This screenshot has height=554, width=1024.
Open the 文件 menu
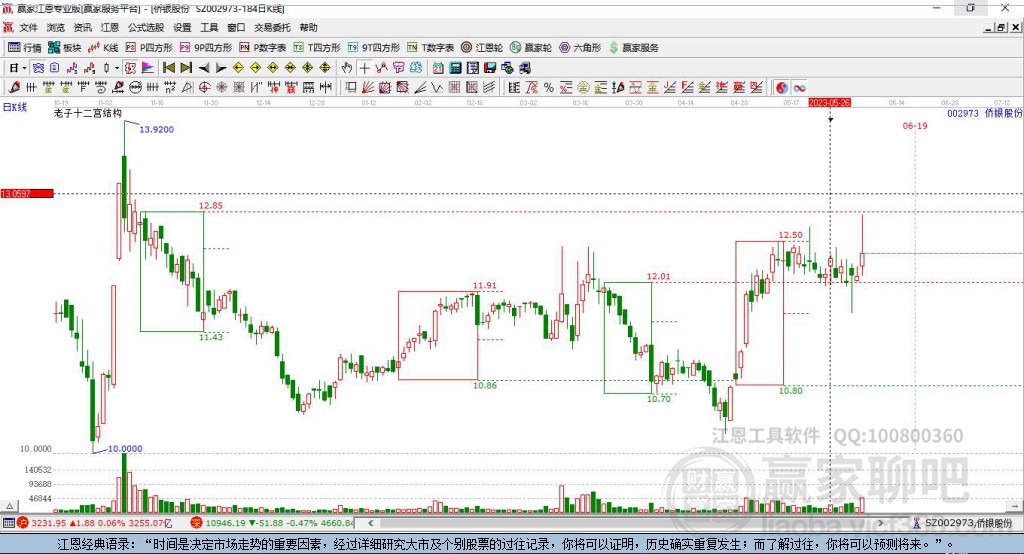[29, 27]
